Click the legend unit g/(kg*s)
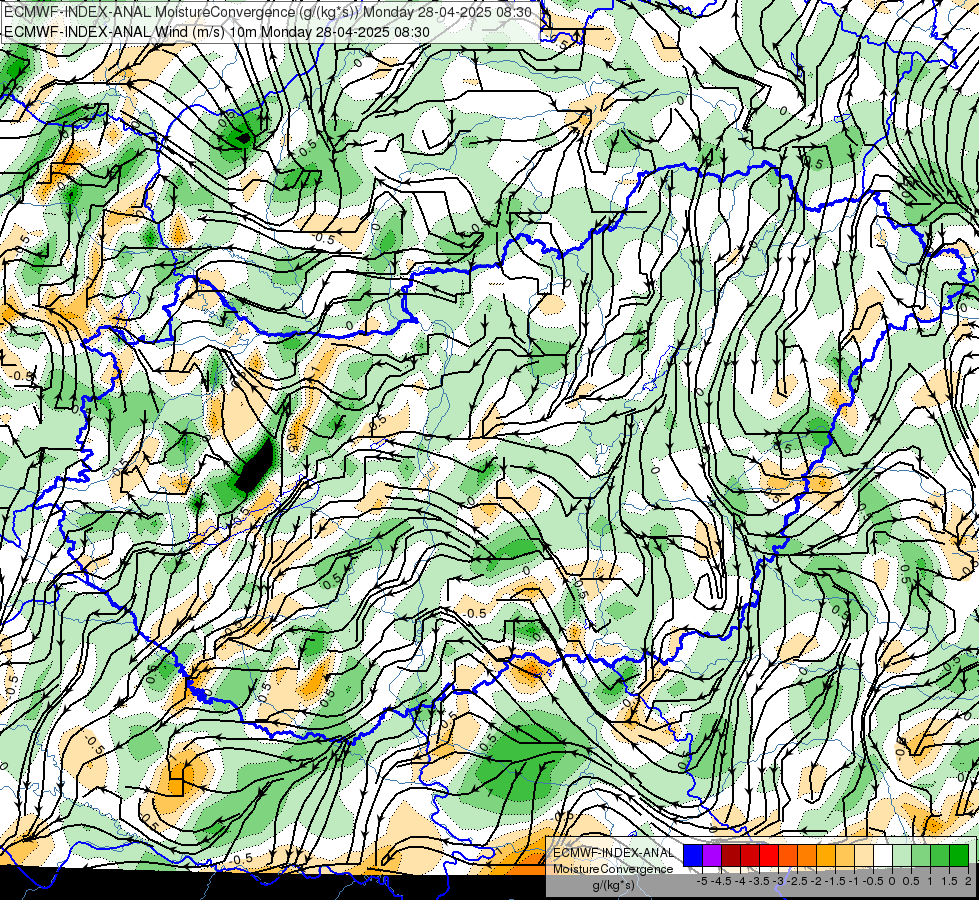Viewport: 979px width, 900px height. pos(614,885)
